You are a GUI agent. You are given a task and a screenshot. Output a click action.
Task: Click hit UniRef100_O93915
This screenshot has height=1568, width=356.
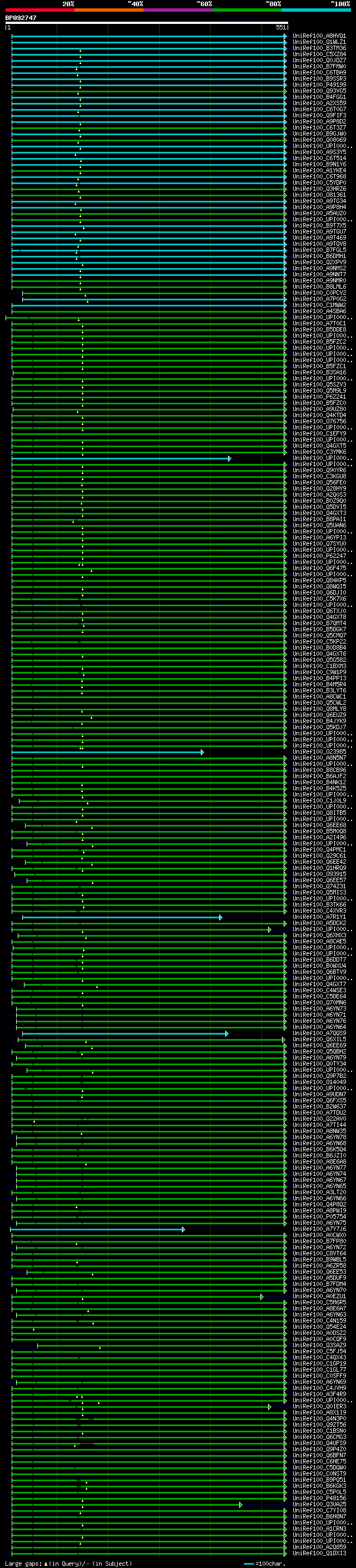(319, 874)
